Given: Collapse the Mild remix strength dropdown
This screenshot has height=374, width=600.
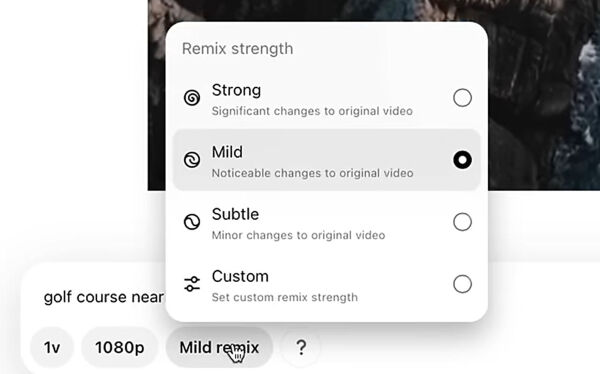Looking at the screenshot, I should point(219,347).
